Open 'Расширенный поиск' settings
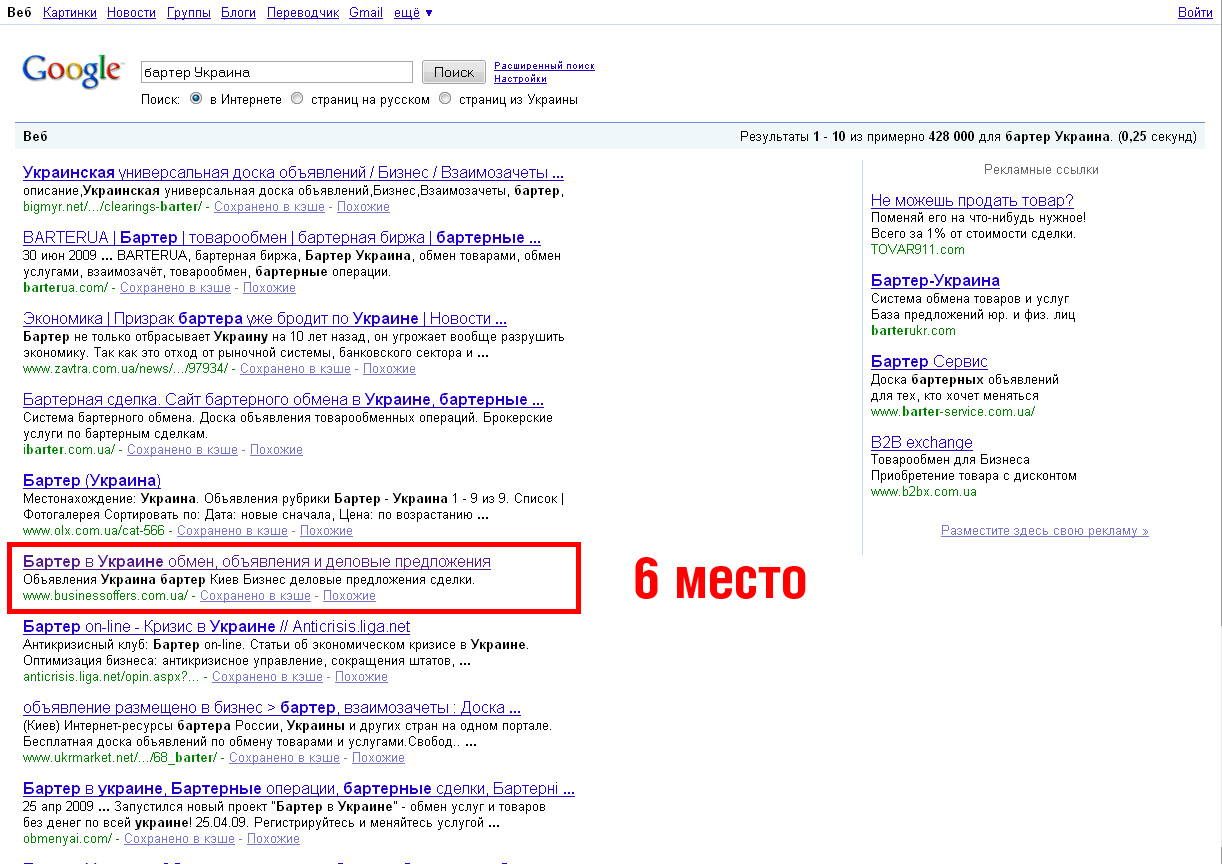Viewport: 1222px width, 864px height. [x=544, y=65]
